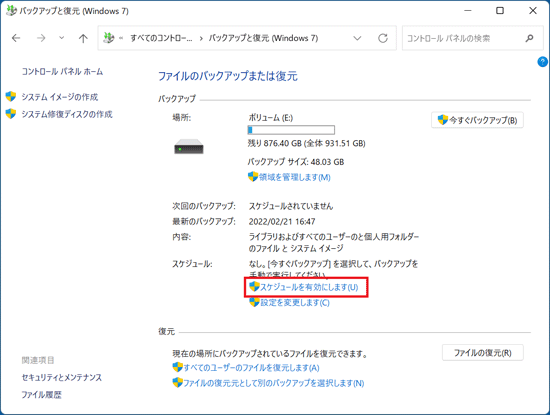Screen dimensions: 550x415
Task: Click the search magnifier icon
Action: (x=529, y=38)
